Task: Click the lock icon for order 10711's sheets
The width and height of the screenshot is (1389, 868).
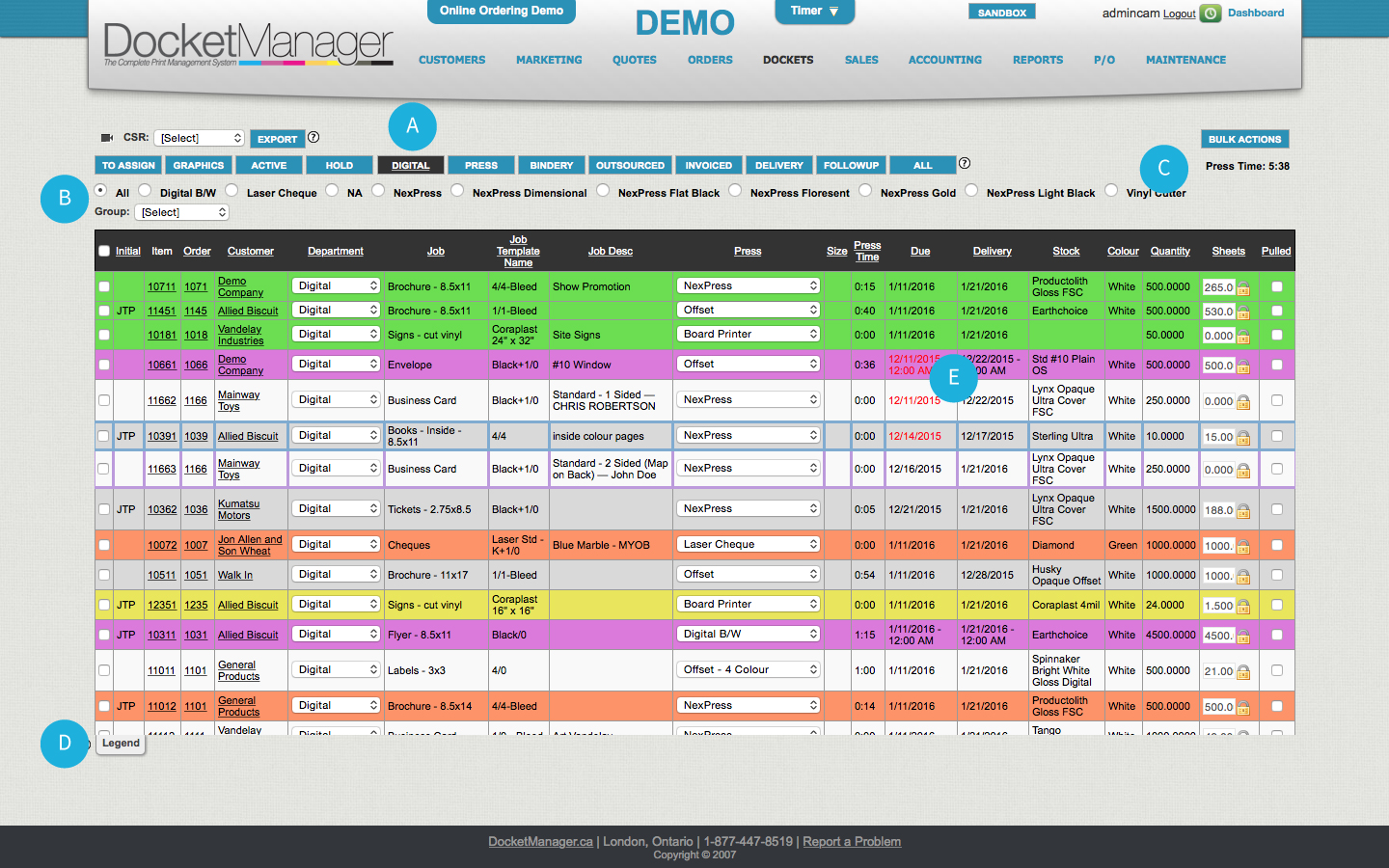Action: 1242,285
